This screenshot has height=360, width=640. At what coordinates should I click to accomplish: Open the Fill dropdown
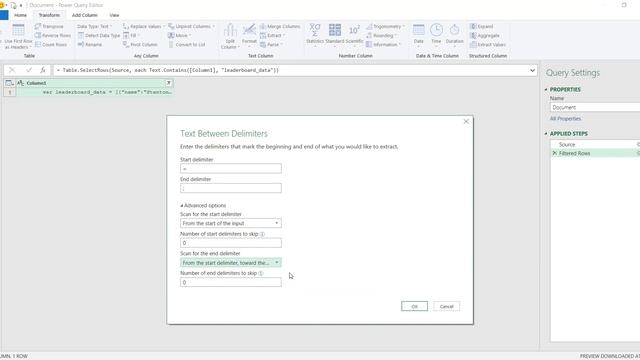click(131, 36)
